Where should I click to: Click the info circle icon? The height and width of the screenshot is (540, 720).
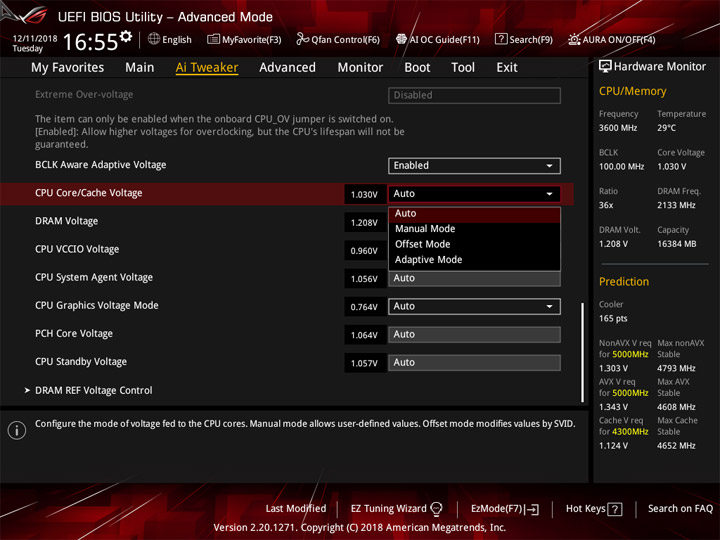click(x=17, y=430)
